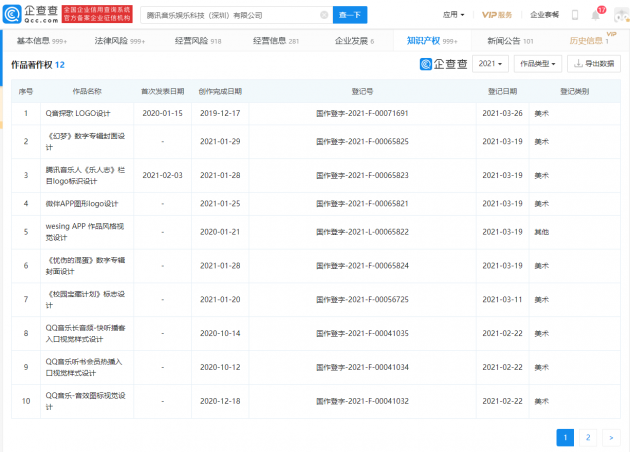Click the 登记号 column header
Viewport: 630px width, 452px height.
click(x=362, y=92)
